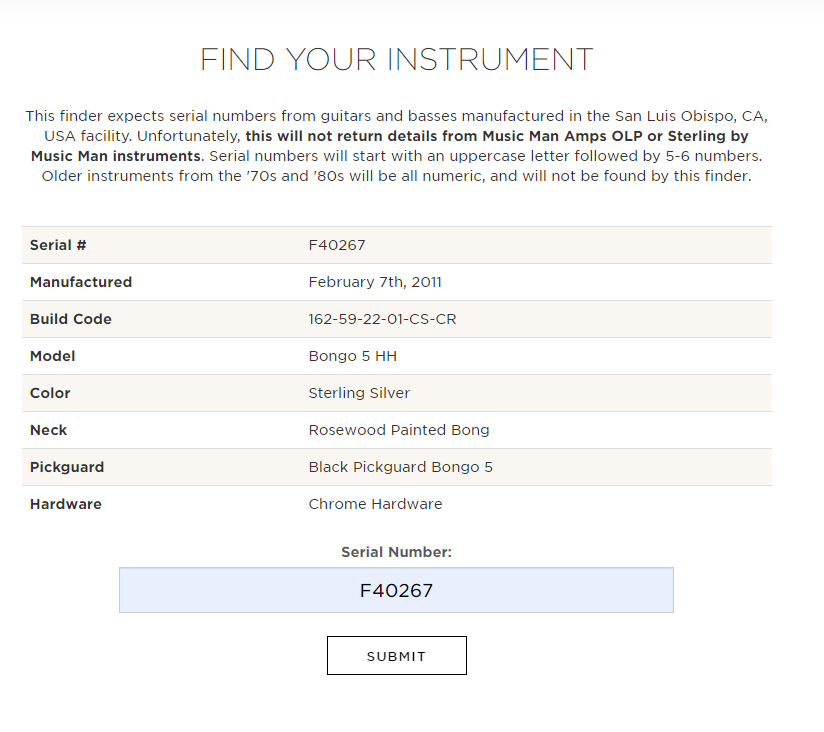Image resolution: width=824 pixels, height=732 pixels.
Task: Click the Color value Sterling Silver
Action: pyautogui.click(x=359, y=393)
